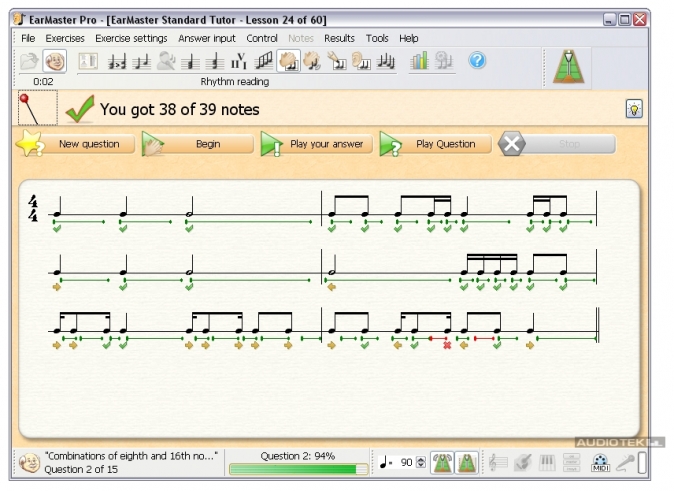
Task: Open the guitar input icon
Action: pyautogui.click(x=523, y=463)
